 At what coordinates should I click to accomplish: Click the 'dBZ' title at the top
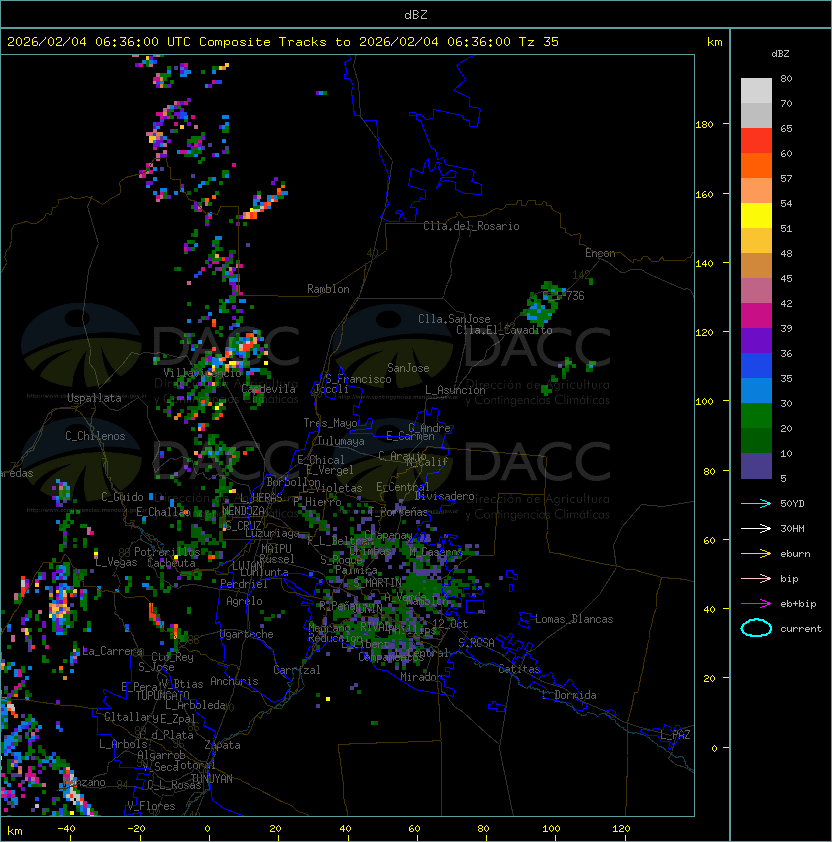pyautogui.click(x=416, y=14)
